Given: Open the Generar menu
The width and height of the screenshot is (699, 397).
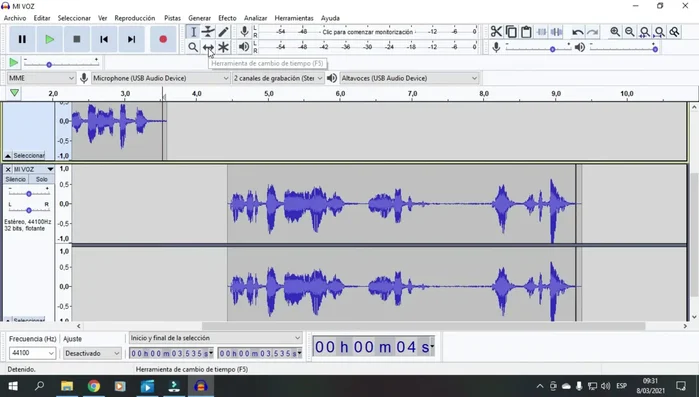Looking at the screenshot, I should point(199,18).
